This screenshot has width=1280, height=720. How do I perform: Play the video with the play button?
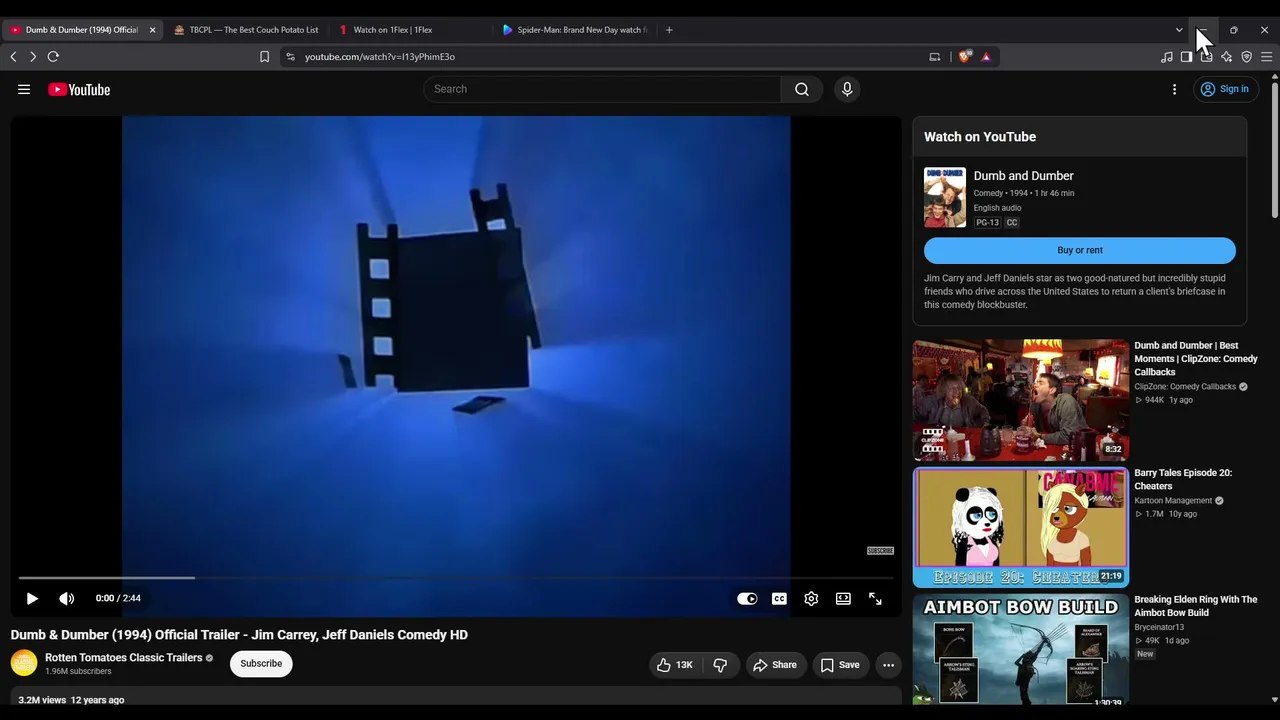32,598
